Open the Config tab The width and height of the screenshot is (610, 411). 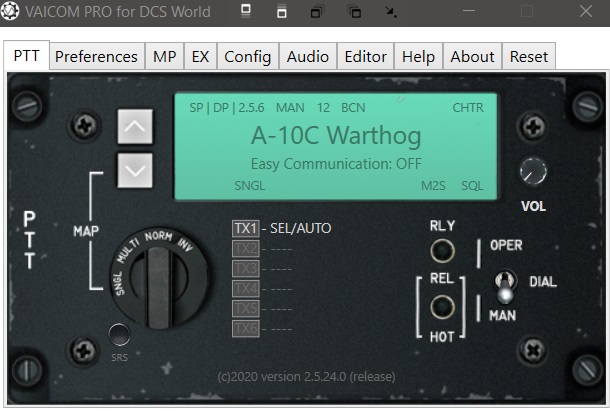(x=248, y=57)
